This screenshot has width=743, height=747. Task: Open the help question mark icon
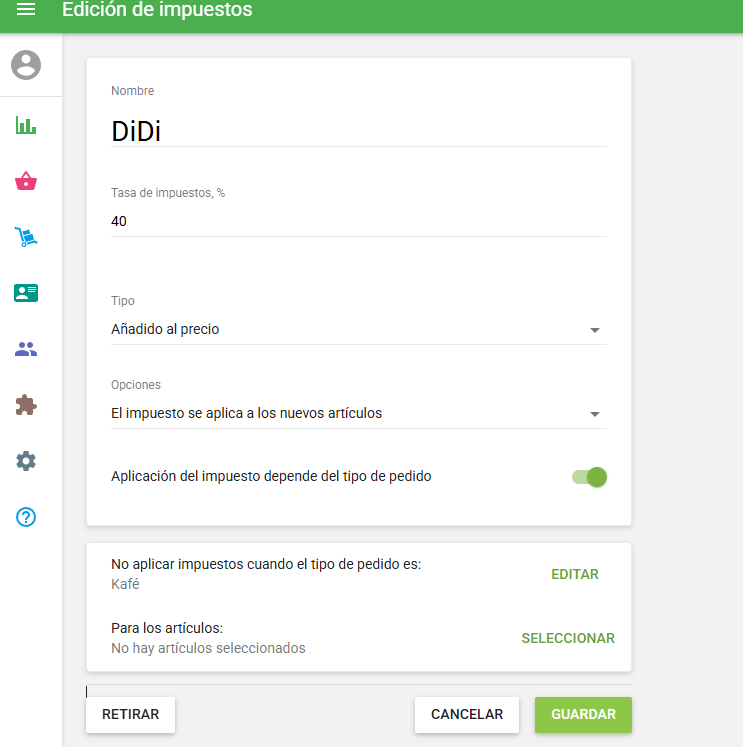(x=26, y=517)
